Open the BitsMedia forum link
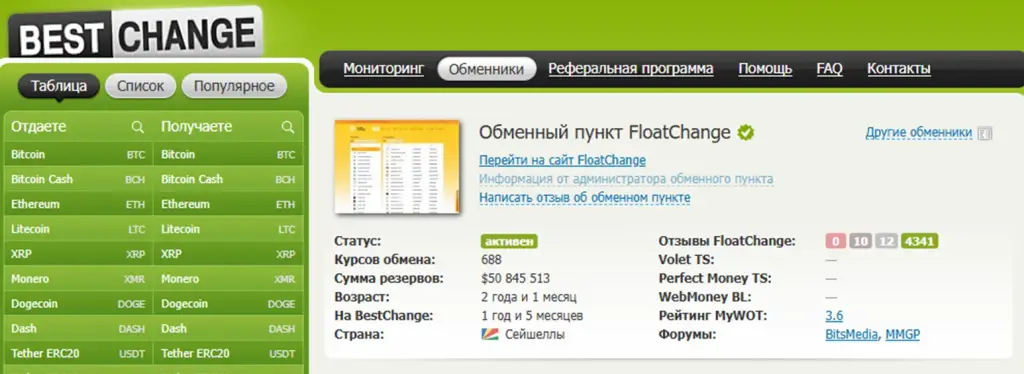Image resolution: width=1024 pixels, height=374 pixels. (852, 335)
